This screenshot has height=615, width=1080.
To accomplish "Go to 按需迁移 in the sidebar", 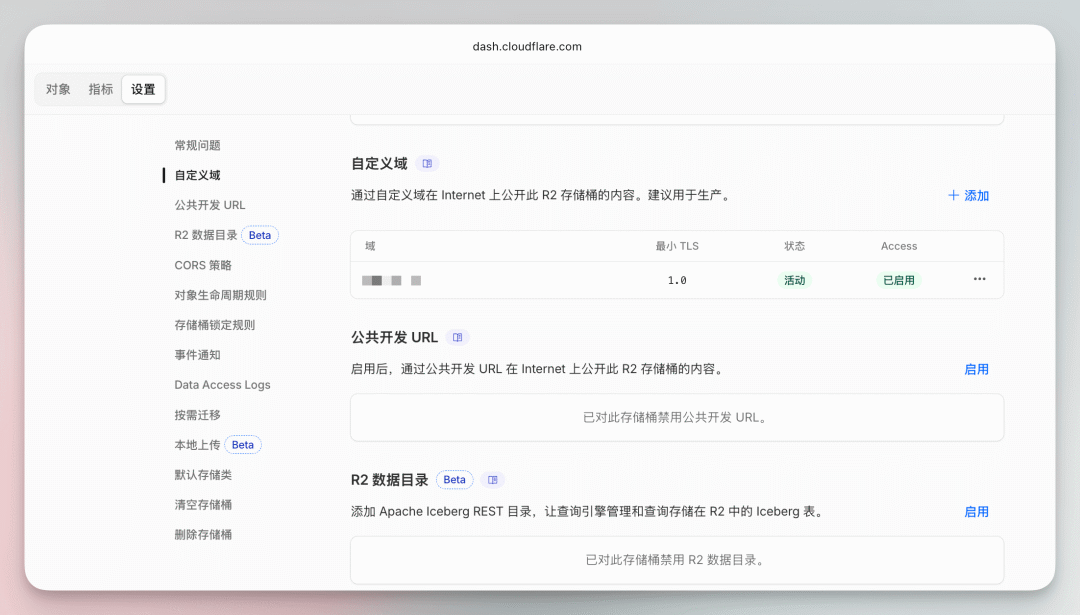I will 198,415.
